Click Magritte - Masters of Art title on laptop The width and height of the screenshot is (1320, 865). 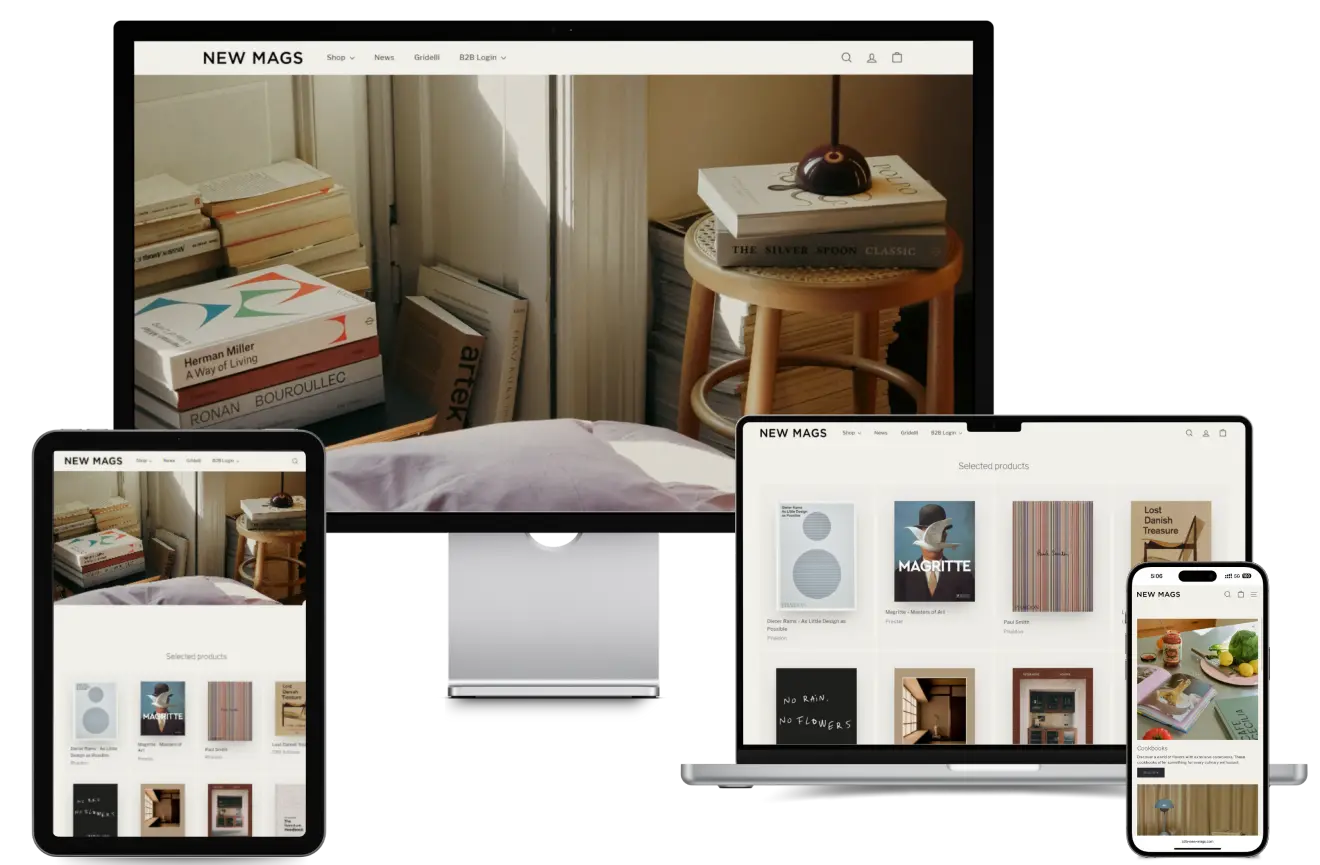[915, 612]
